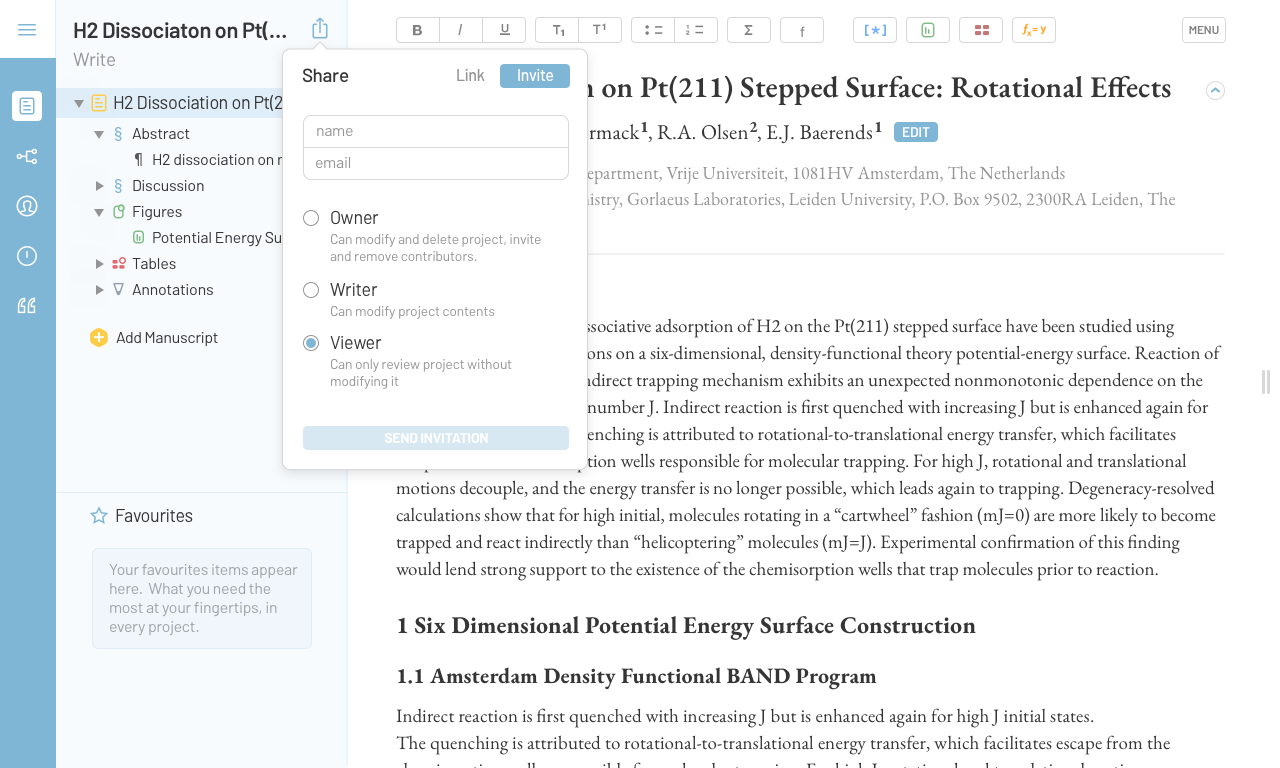The image size is (1280, 768).
Task: Switch to the Link tab in Share
Action: coord(470,76)
